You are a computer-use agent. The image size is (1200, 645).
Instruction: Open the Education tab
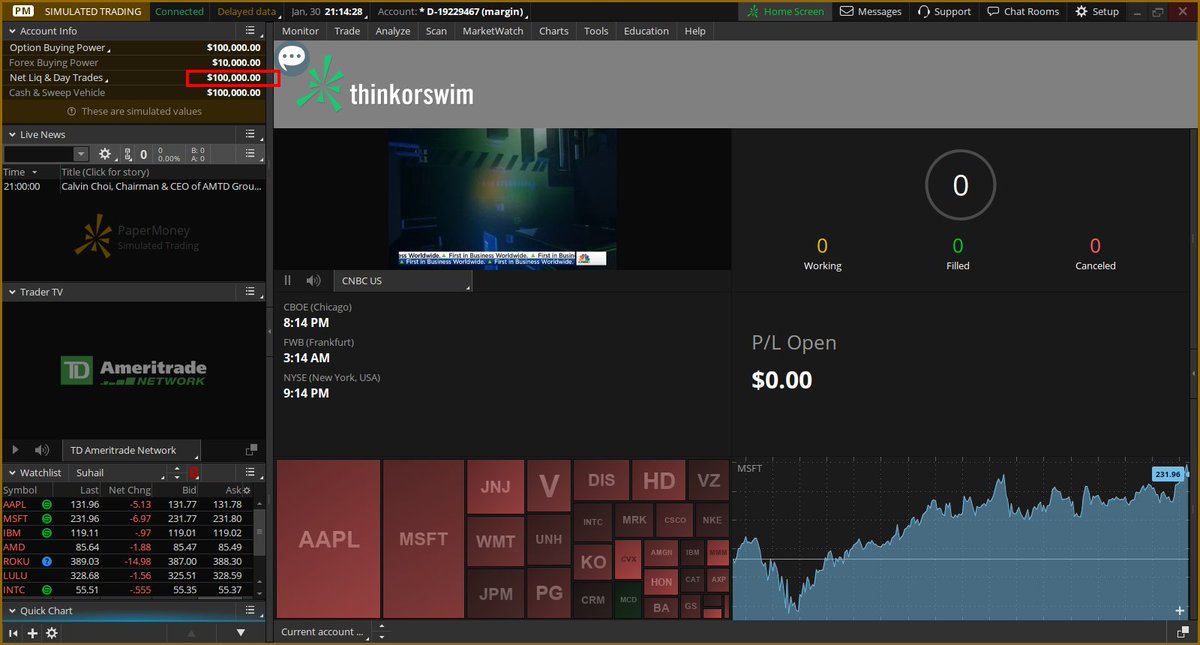646,31
